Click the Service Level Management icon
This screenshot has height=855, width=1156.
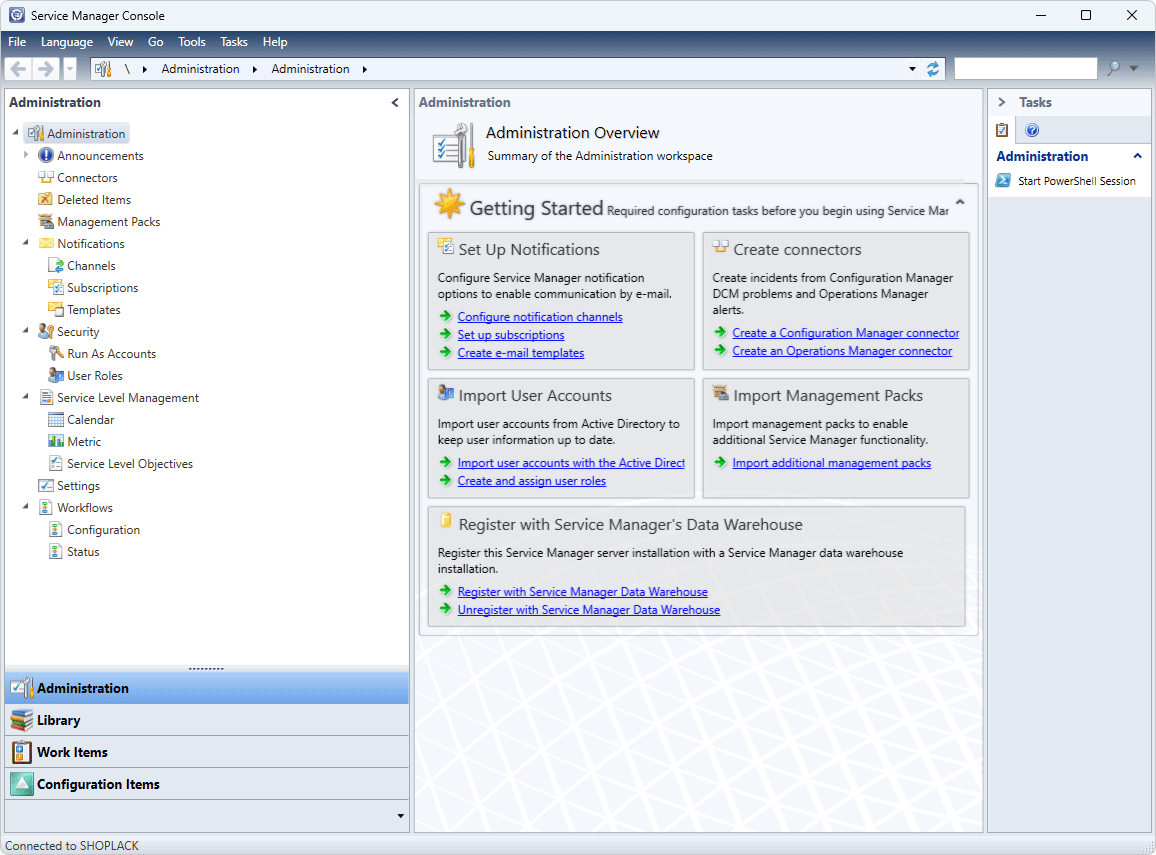tap(46, 397)
